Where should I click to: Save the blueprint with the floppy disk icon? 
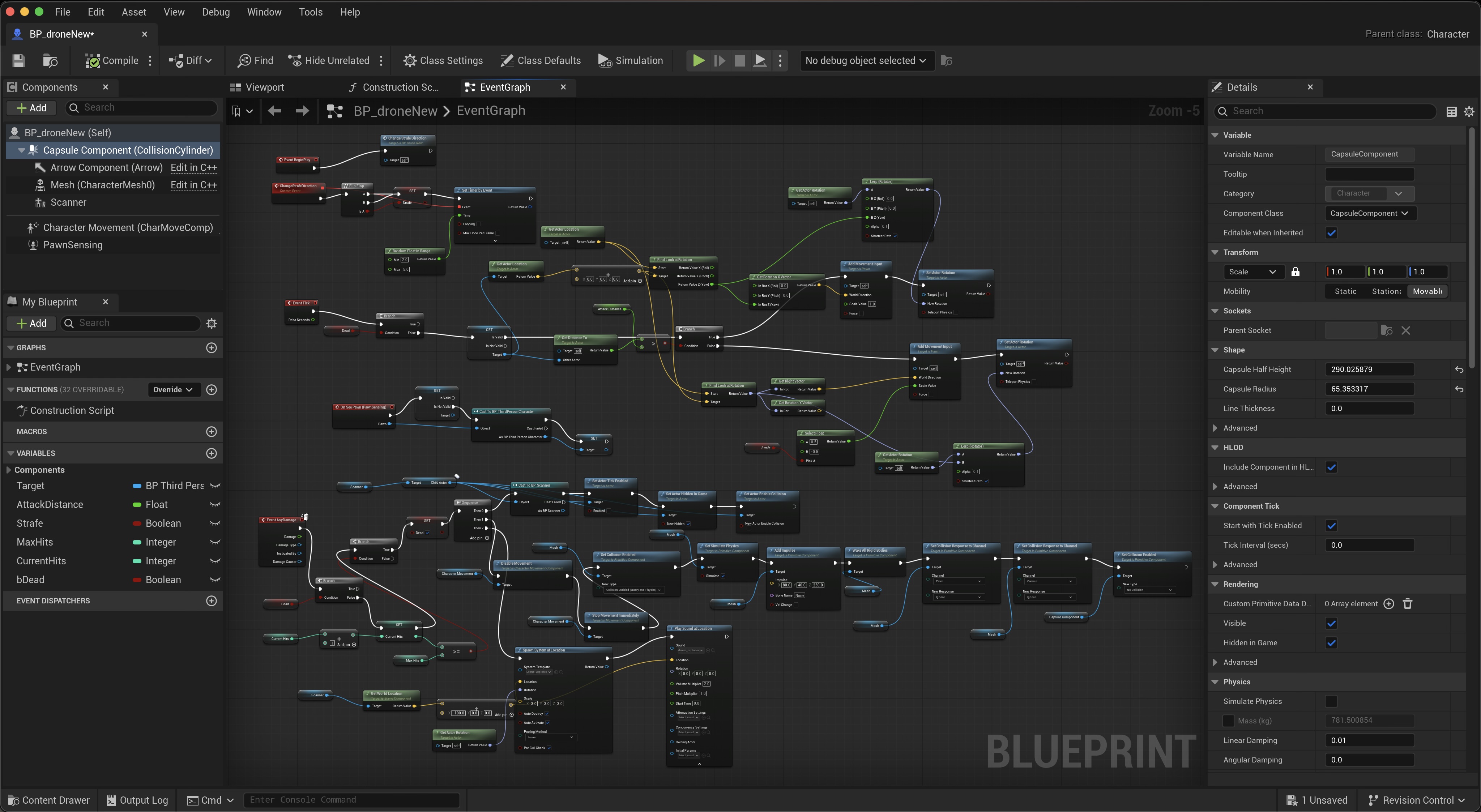18,60
